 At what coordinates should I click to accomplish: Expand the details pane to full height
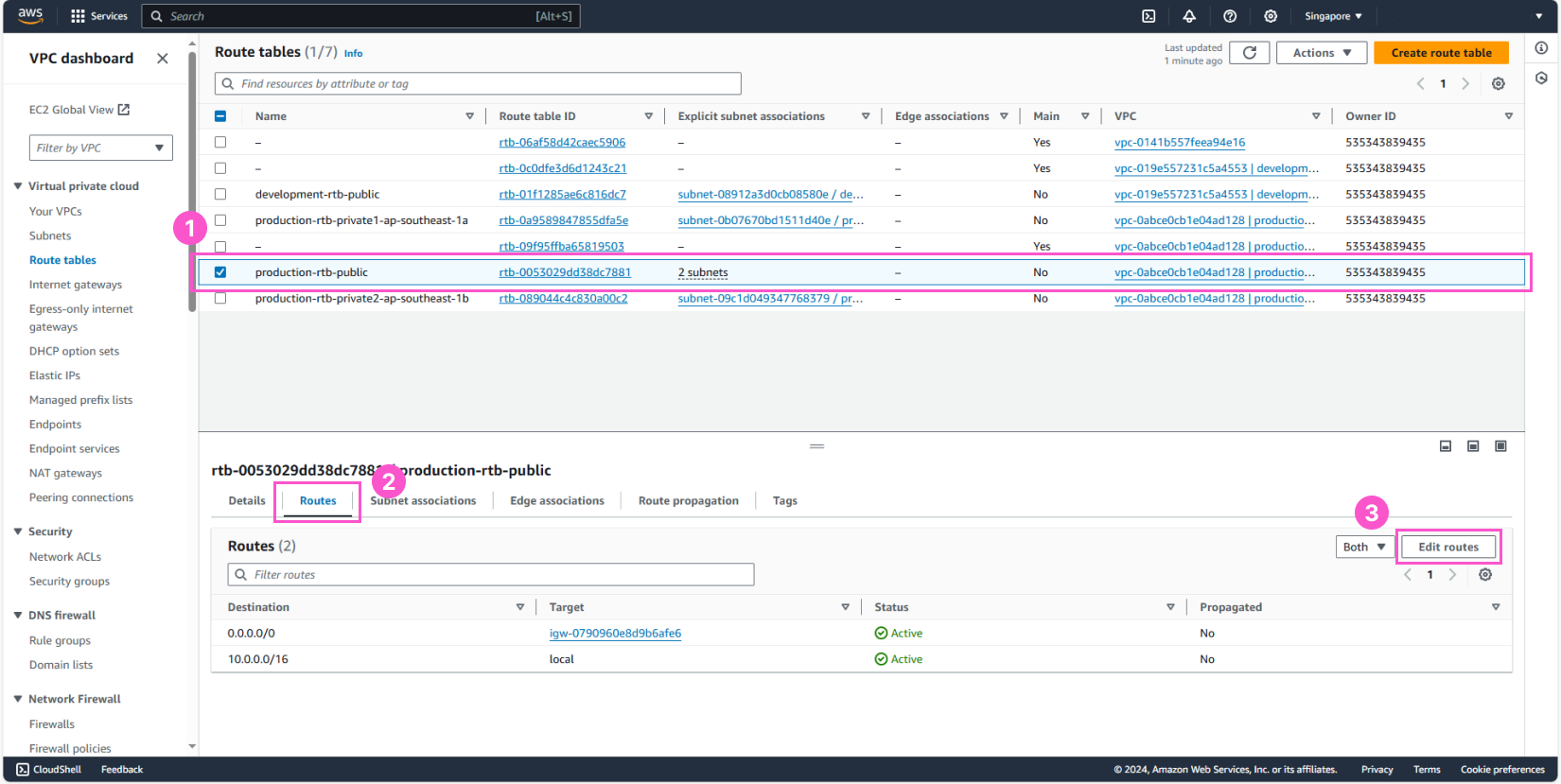1500,446
